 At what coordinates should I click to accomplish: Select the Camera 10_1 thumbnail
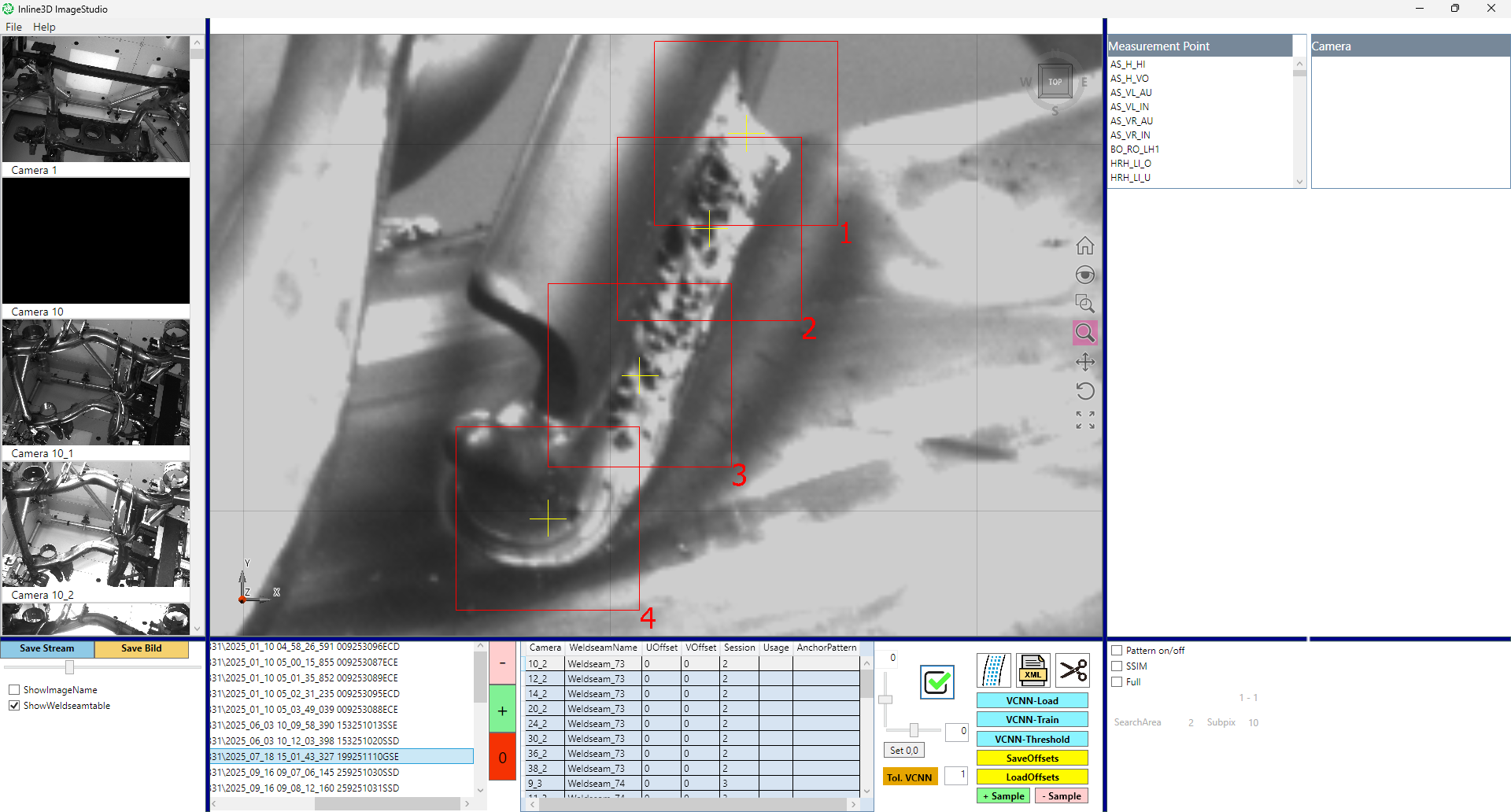pyautogui.click(x=96, y=382)
